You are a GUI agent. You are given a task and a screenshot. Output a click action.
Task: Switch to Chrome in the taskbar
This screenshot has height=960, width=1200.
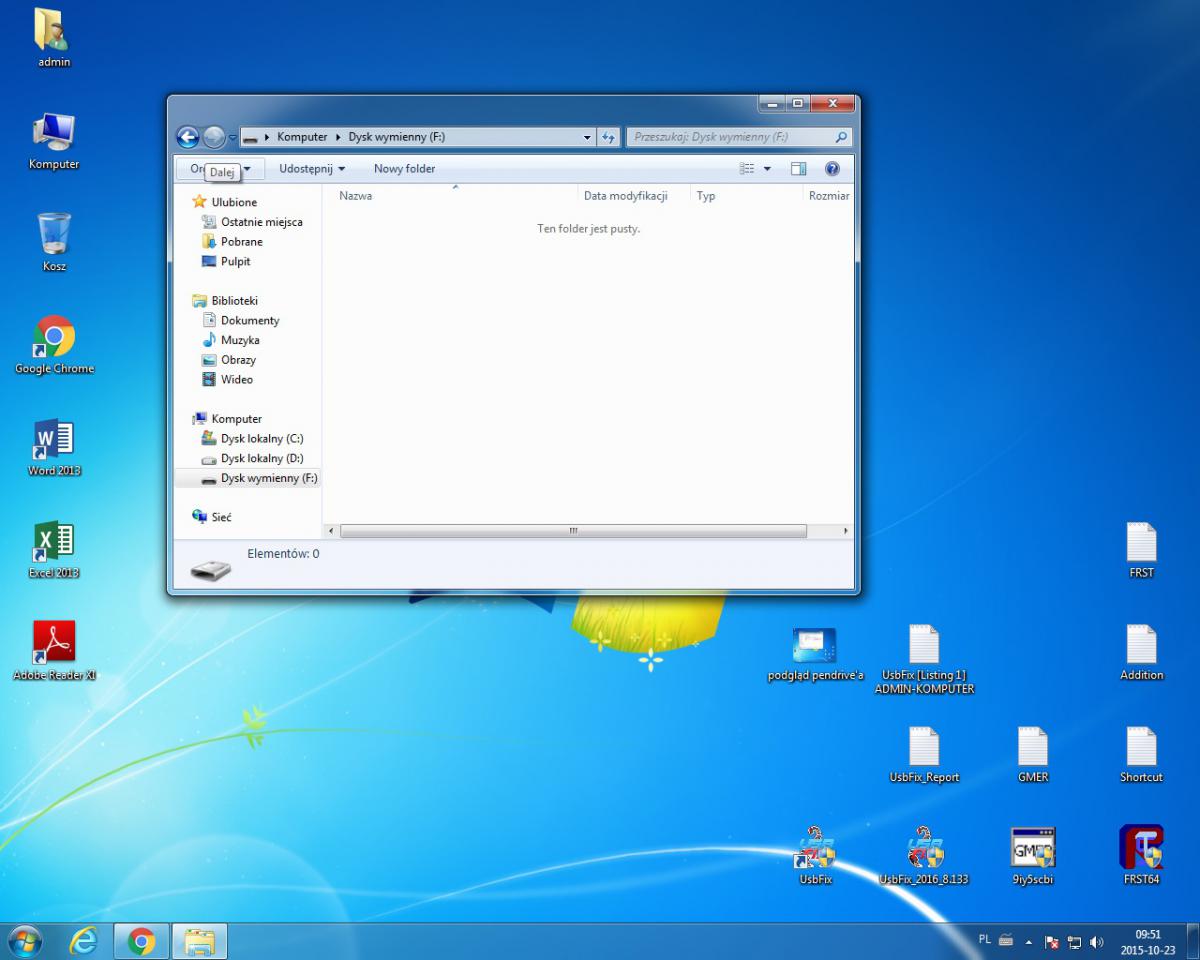point(141,941)
